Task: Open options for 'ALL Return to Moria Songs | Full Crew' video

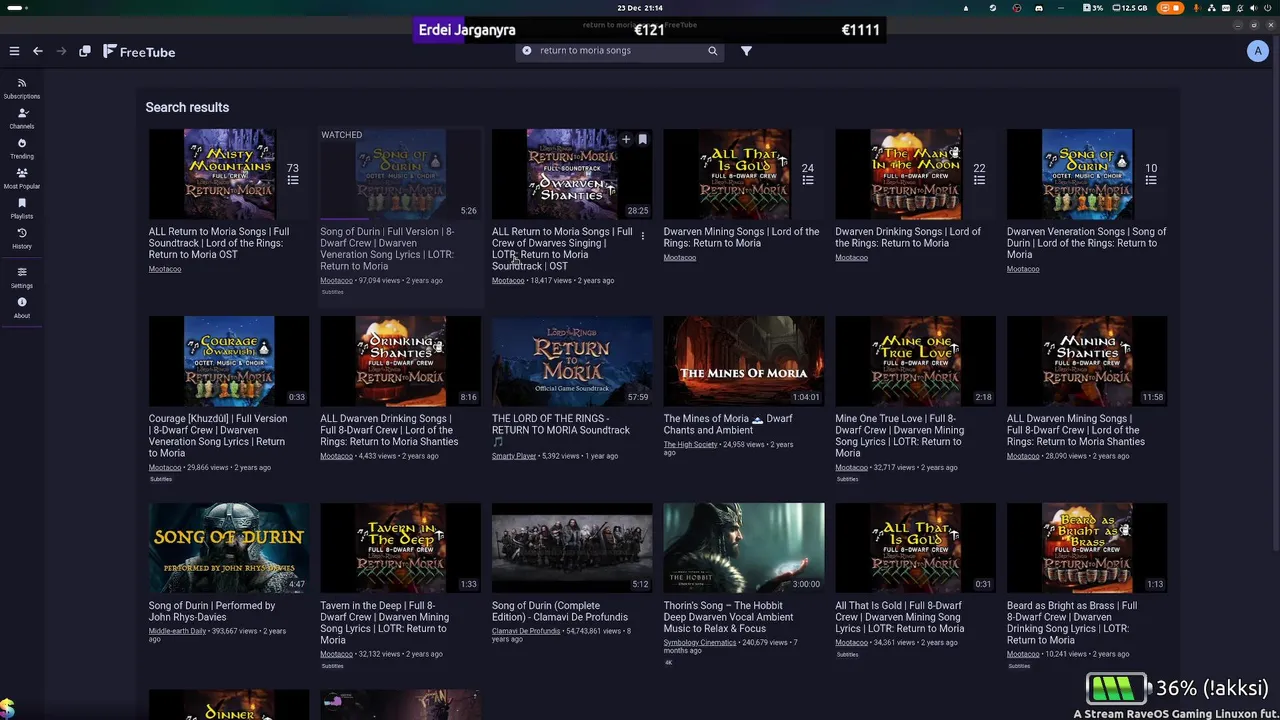Action: tap(643, 237)
